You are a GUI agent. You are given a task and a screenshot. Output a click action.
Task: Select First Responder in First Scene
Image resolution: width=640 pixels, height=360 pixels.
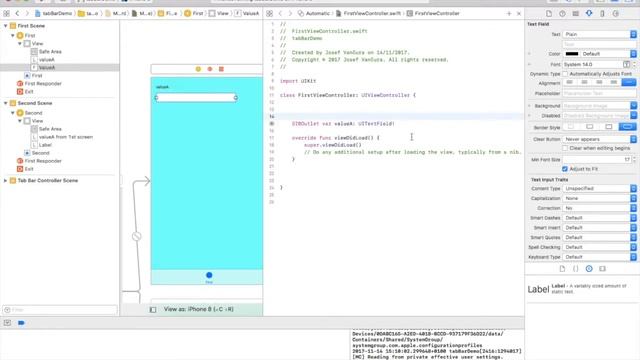tap(43, 84)
